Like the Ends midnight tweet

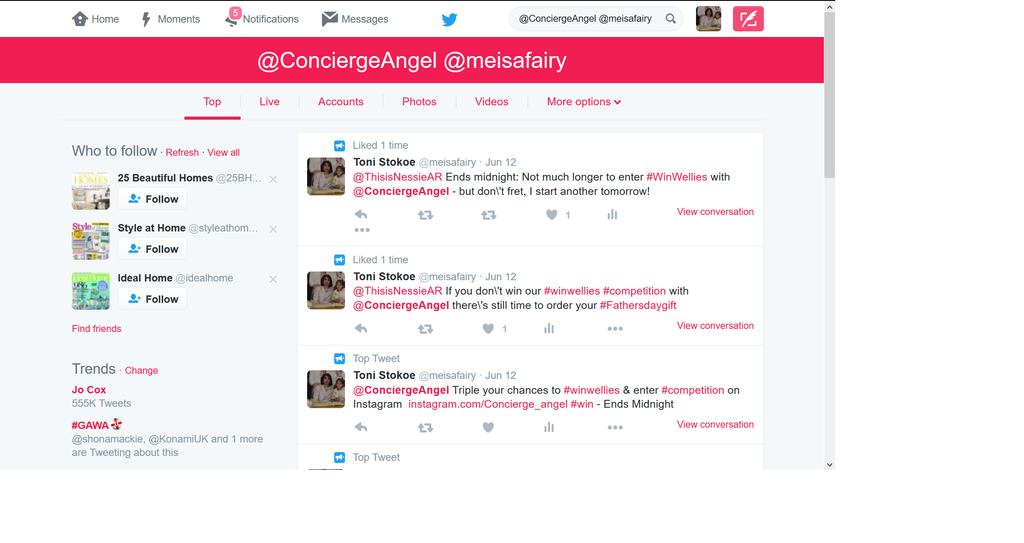[x=552, y=214]
